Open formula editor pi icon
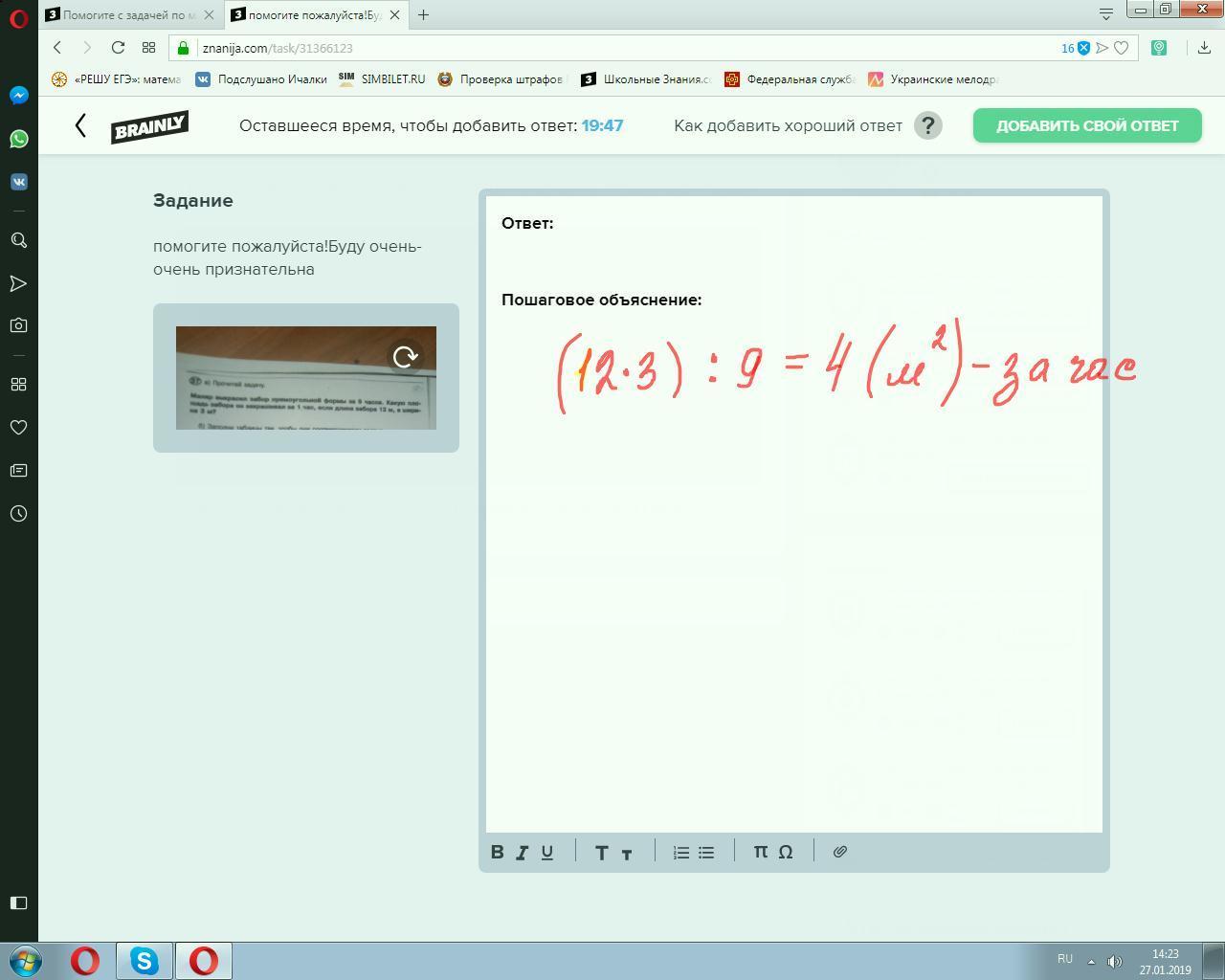The width and height of the screenshot is (1225, 980). tap(761, 851)
